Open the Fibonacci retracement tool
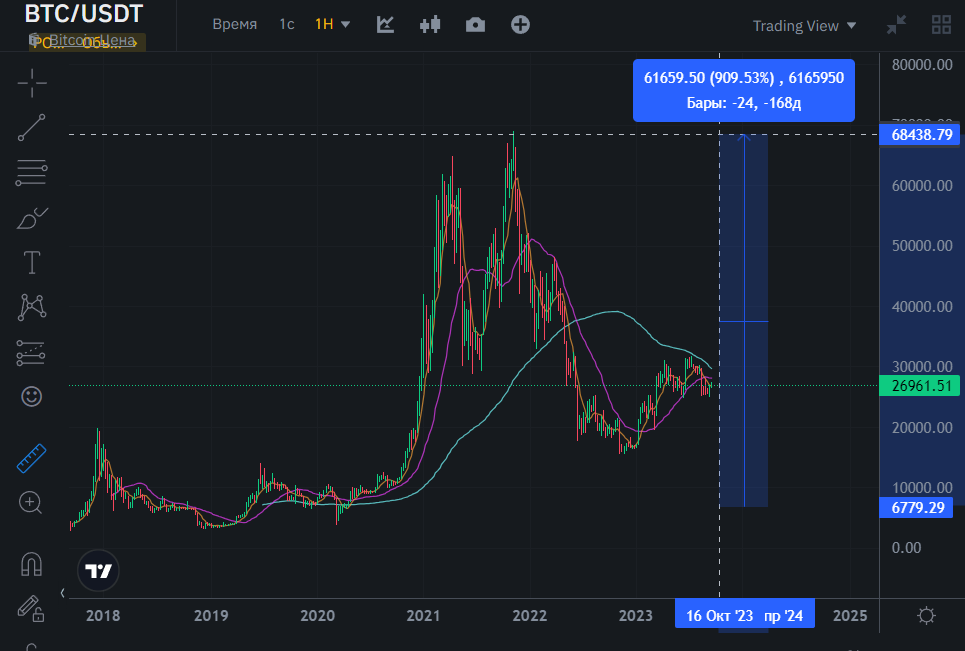 pyautogui.click(x=31, y=173)
